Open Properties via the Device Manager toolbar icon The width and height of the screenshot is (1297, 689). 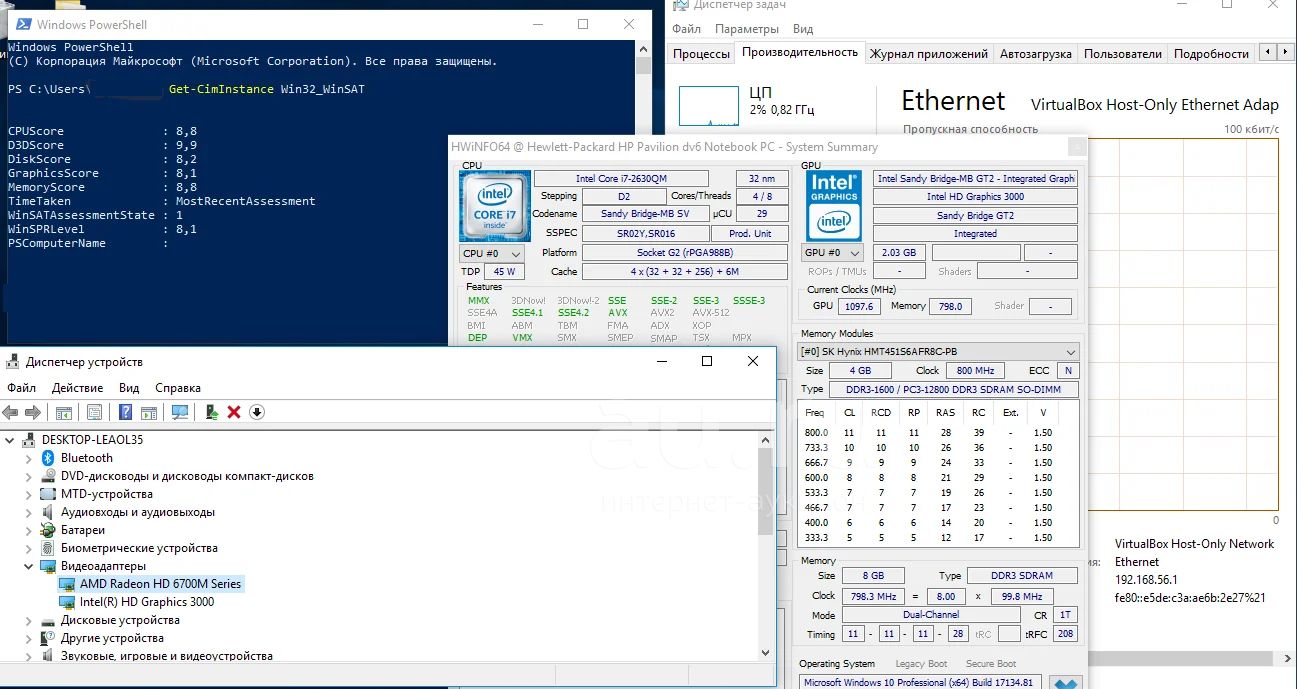[94, 412]
